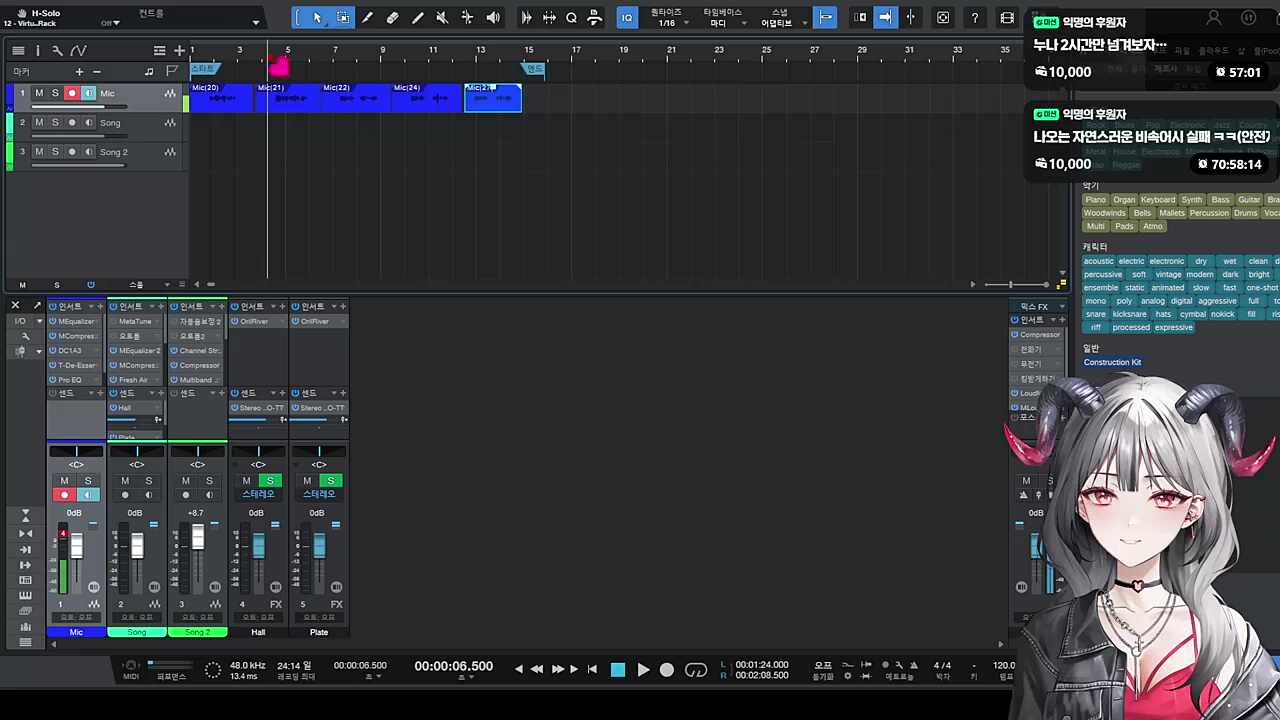Select the Piano instrument tag

coord(1096,200)
